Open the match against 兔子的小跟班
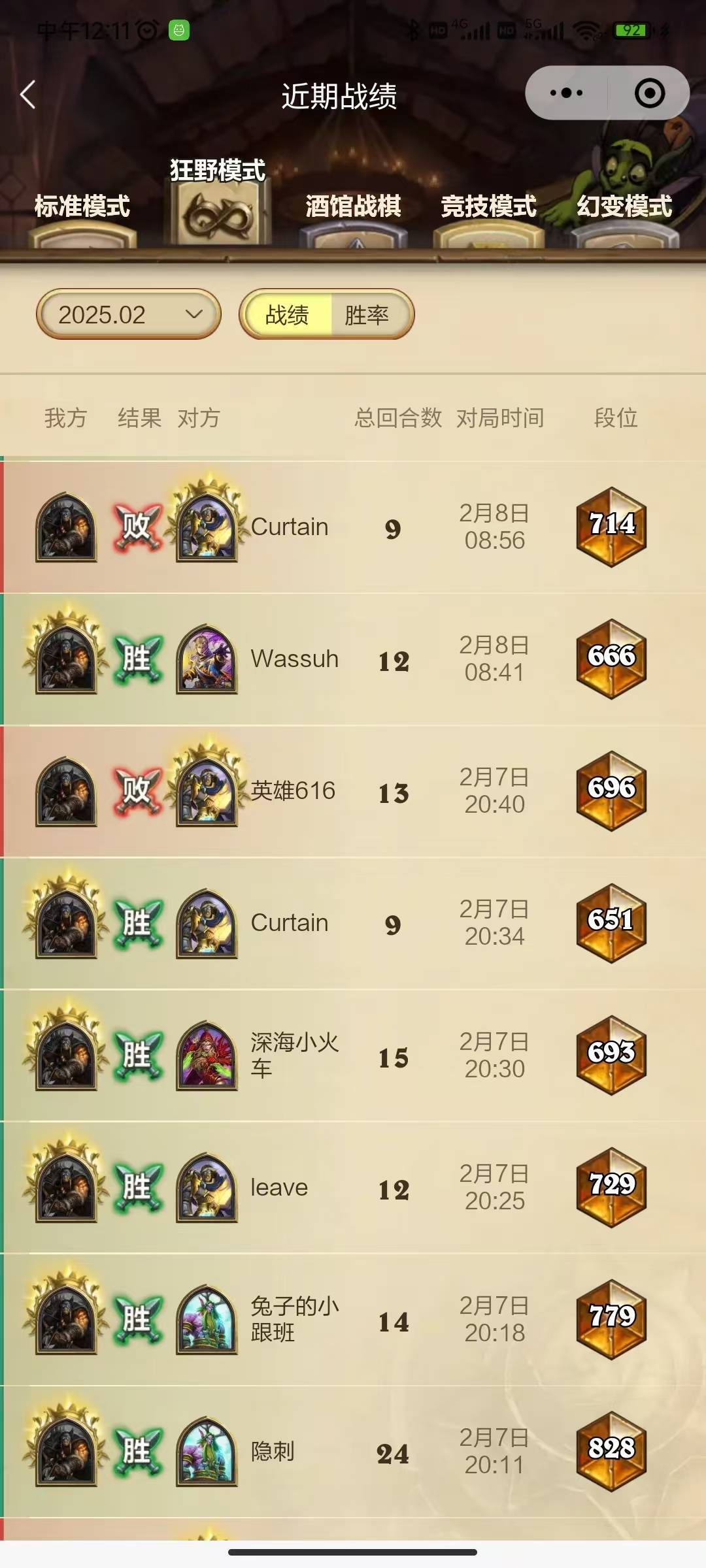 click(x=353, y=1319)
